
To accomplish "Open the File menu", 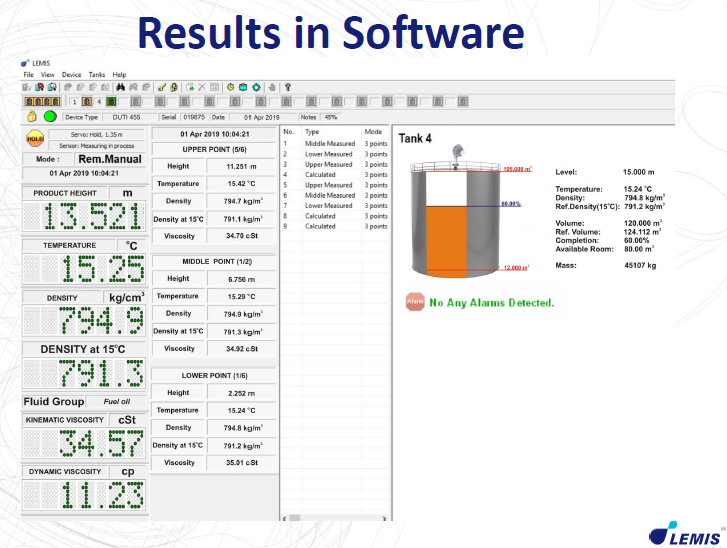I will click(x=28, y=75).
